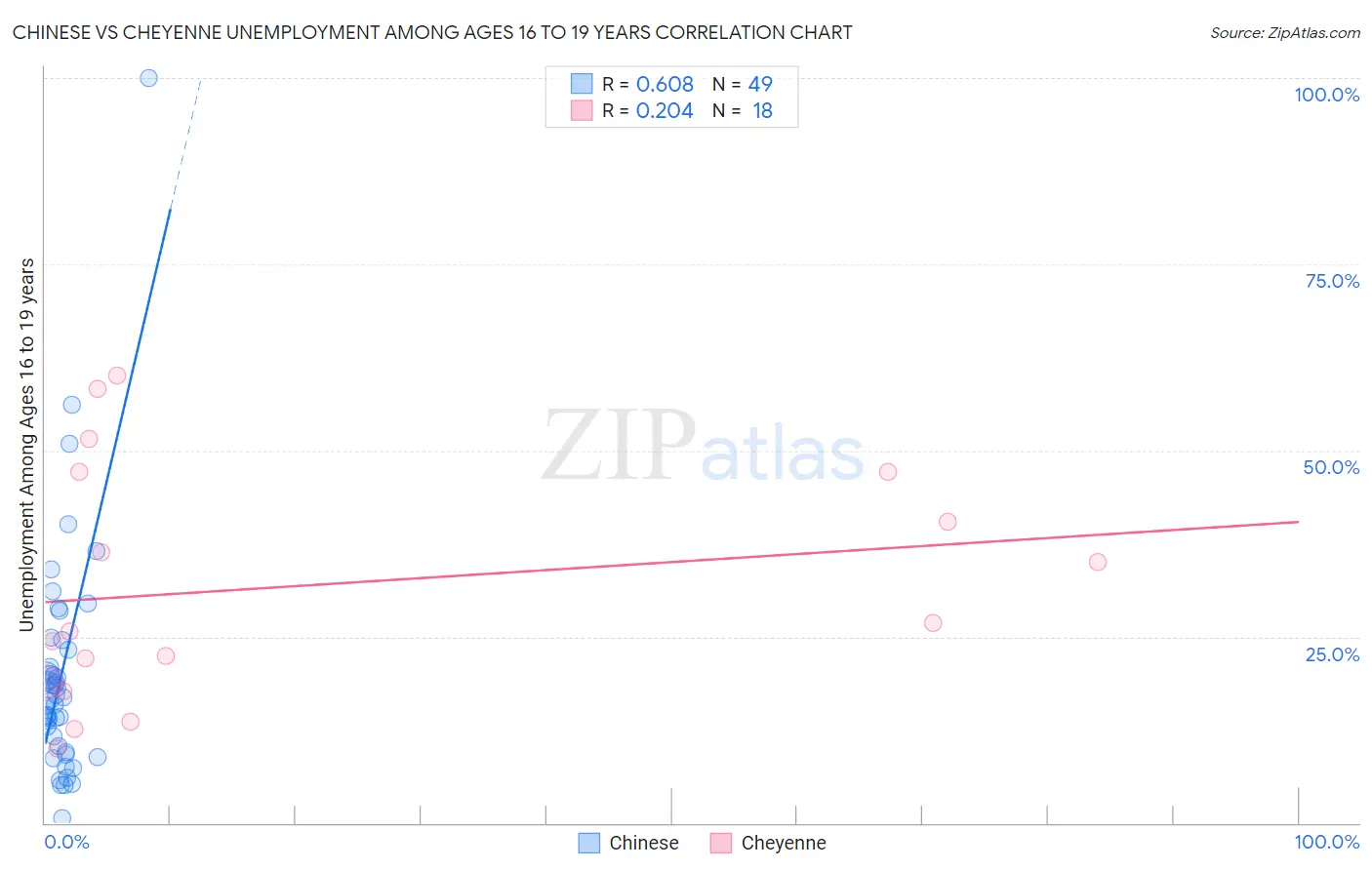Select the blue swatch beside R = 0.608

click(x=582, y=84)
